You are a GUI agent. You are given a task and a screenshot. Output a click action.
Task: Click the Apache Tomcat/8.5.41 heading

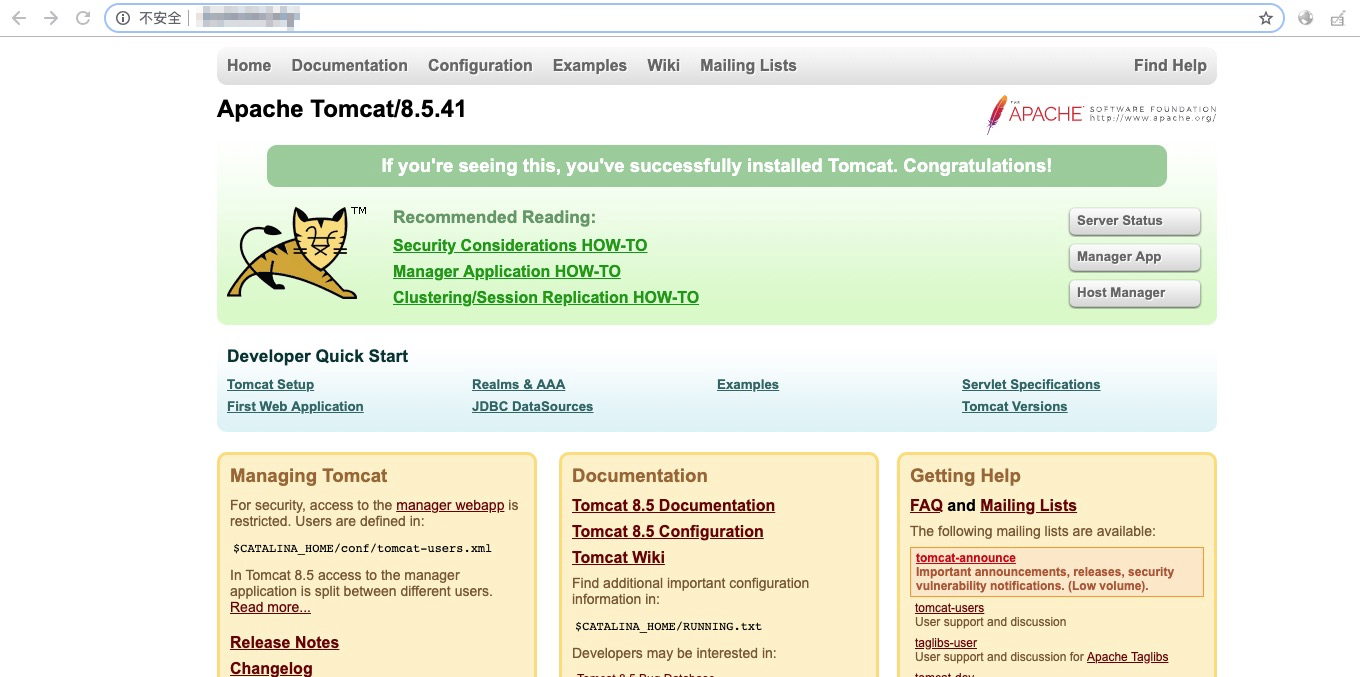tap(342, 109)
